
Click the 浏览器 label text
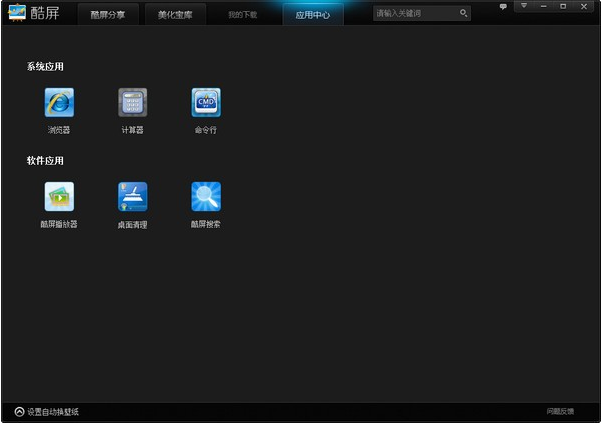click(59, 130)
